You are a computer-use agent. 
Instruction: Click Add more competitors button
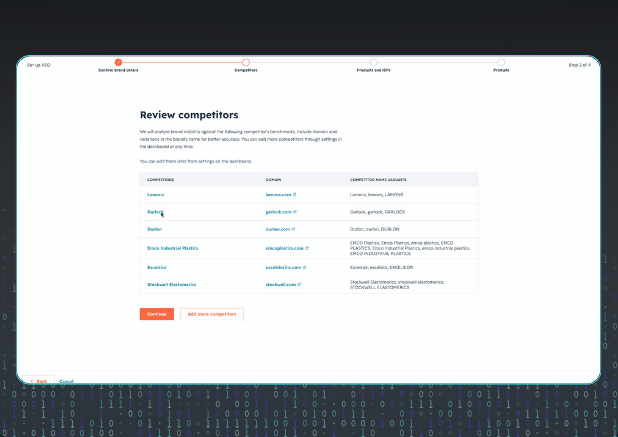212,314
